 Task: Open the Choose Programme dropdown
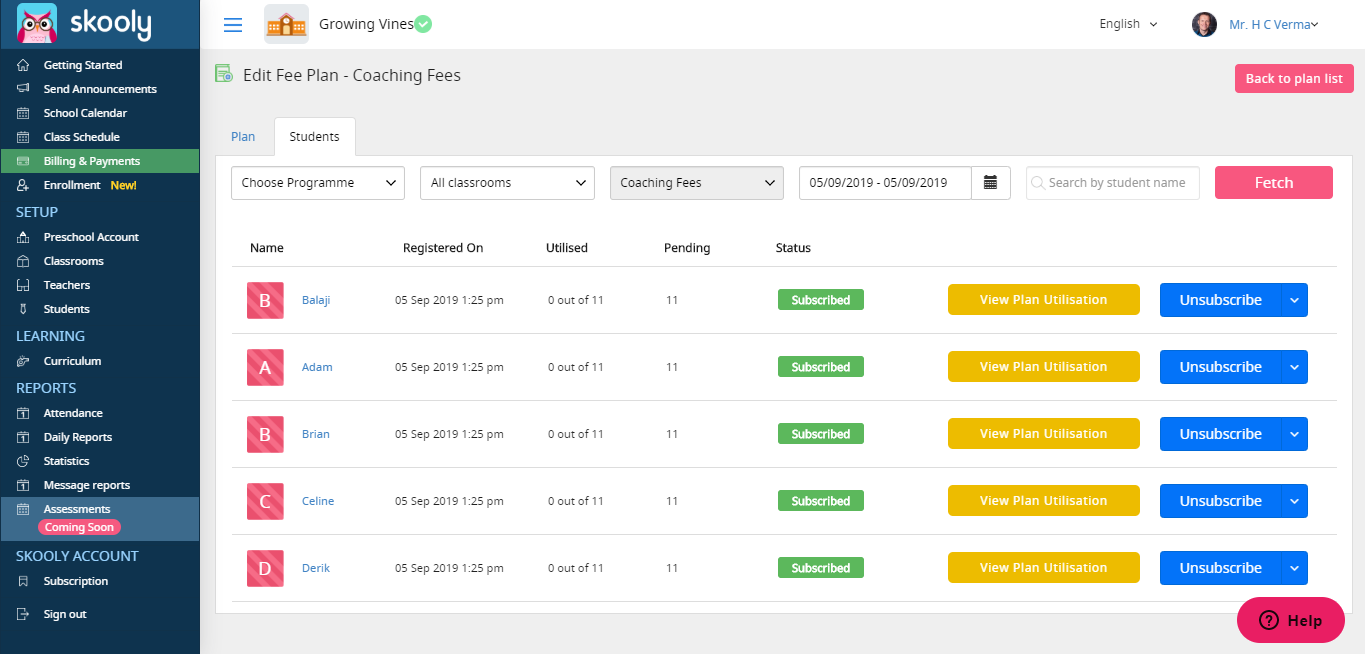[318, 183]
